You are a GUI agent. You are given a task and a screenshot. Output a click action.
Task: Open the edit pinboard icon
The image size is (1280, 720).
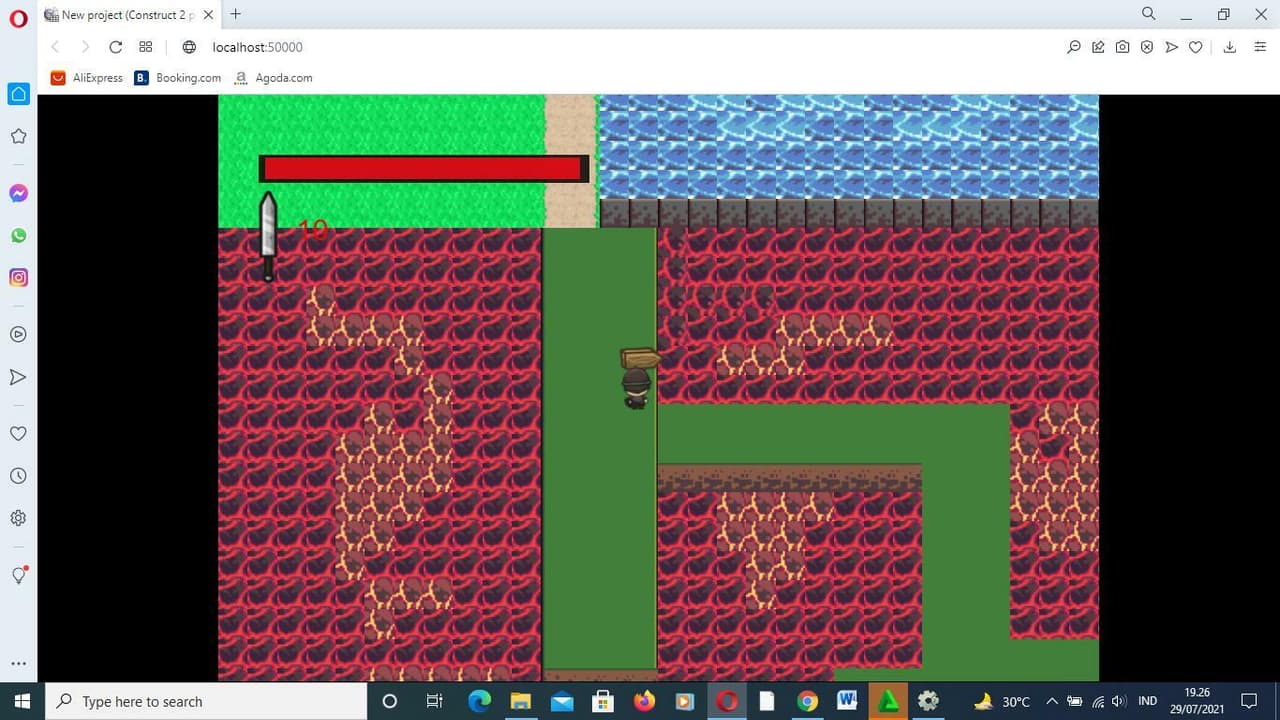pos(1098,47)
